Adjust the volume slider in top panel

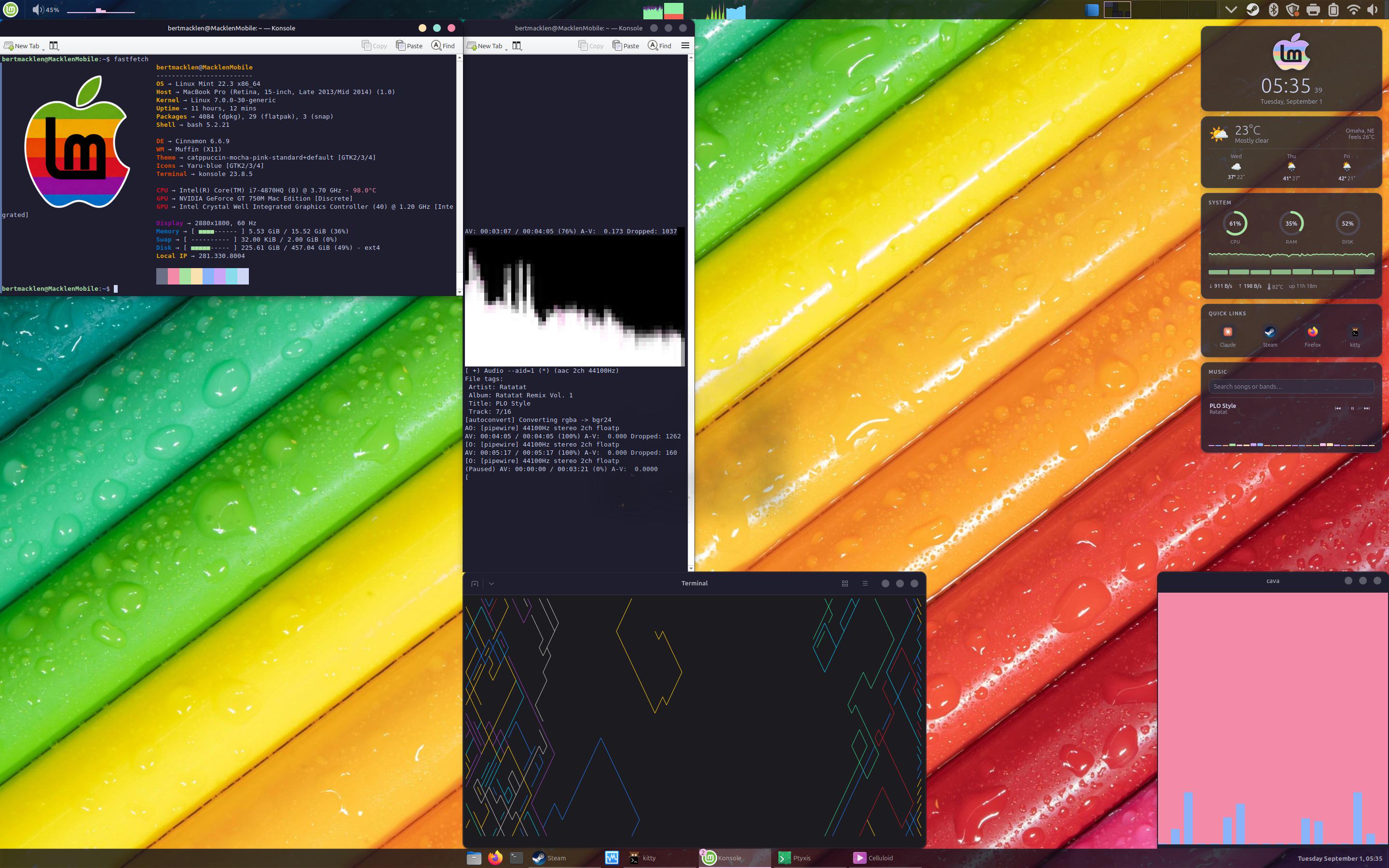(x=100, y=10)
